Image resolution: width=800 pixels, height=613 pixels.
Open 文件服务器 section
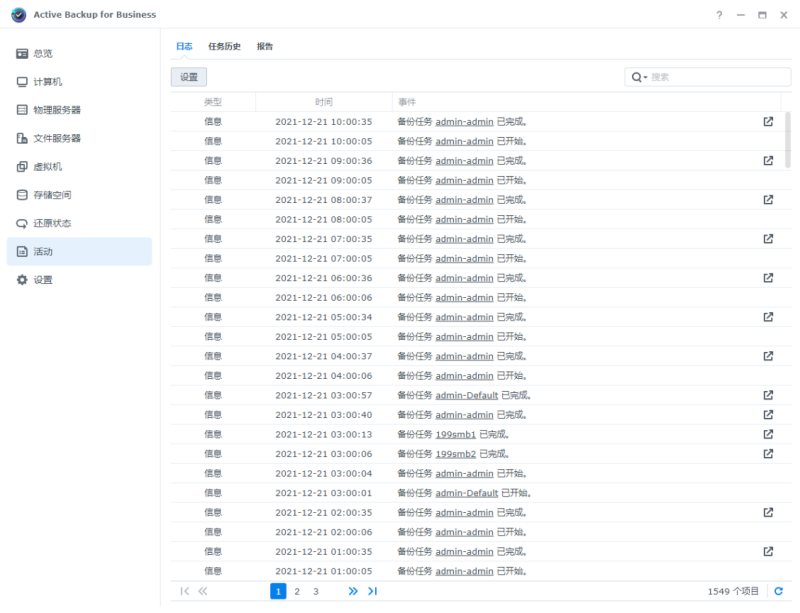(79, 138)
